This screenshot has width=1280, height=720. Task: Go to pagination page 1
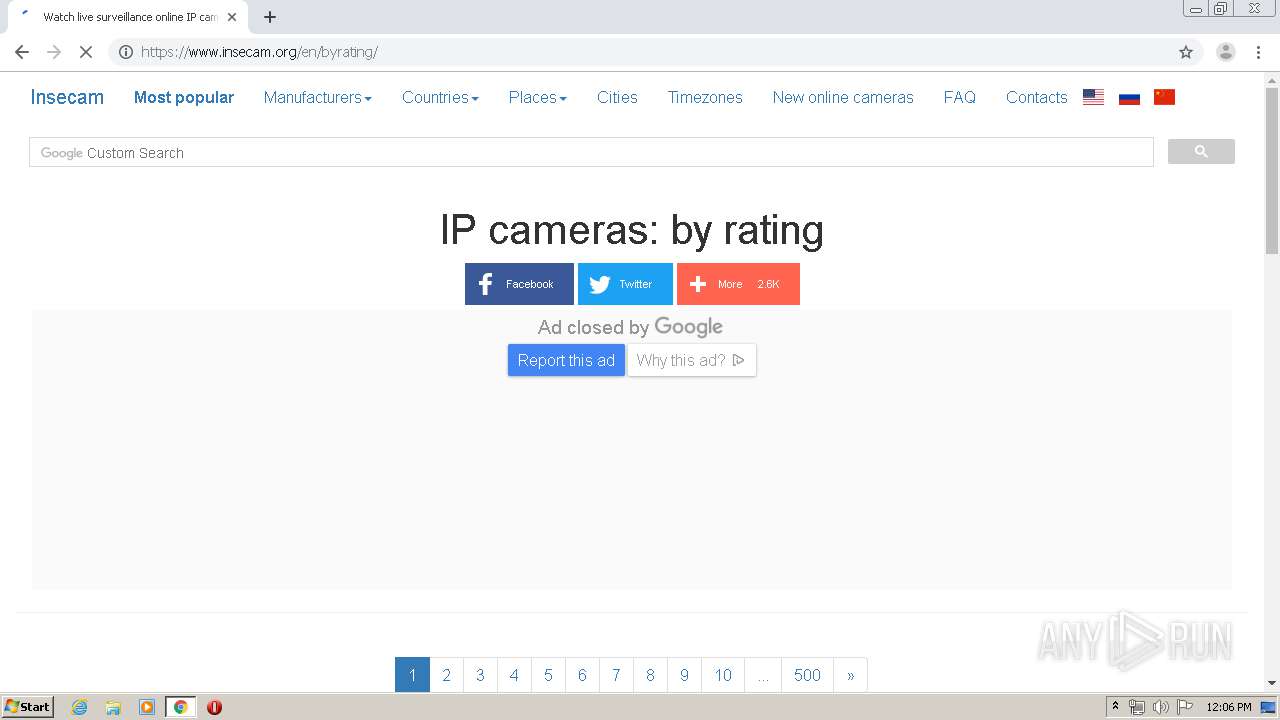tap(412, 675)
